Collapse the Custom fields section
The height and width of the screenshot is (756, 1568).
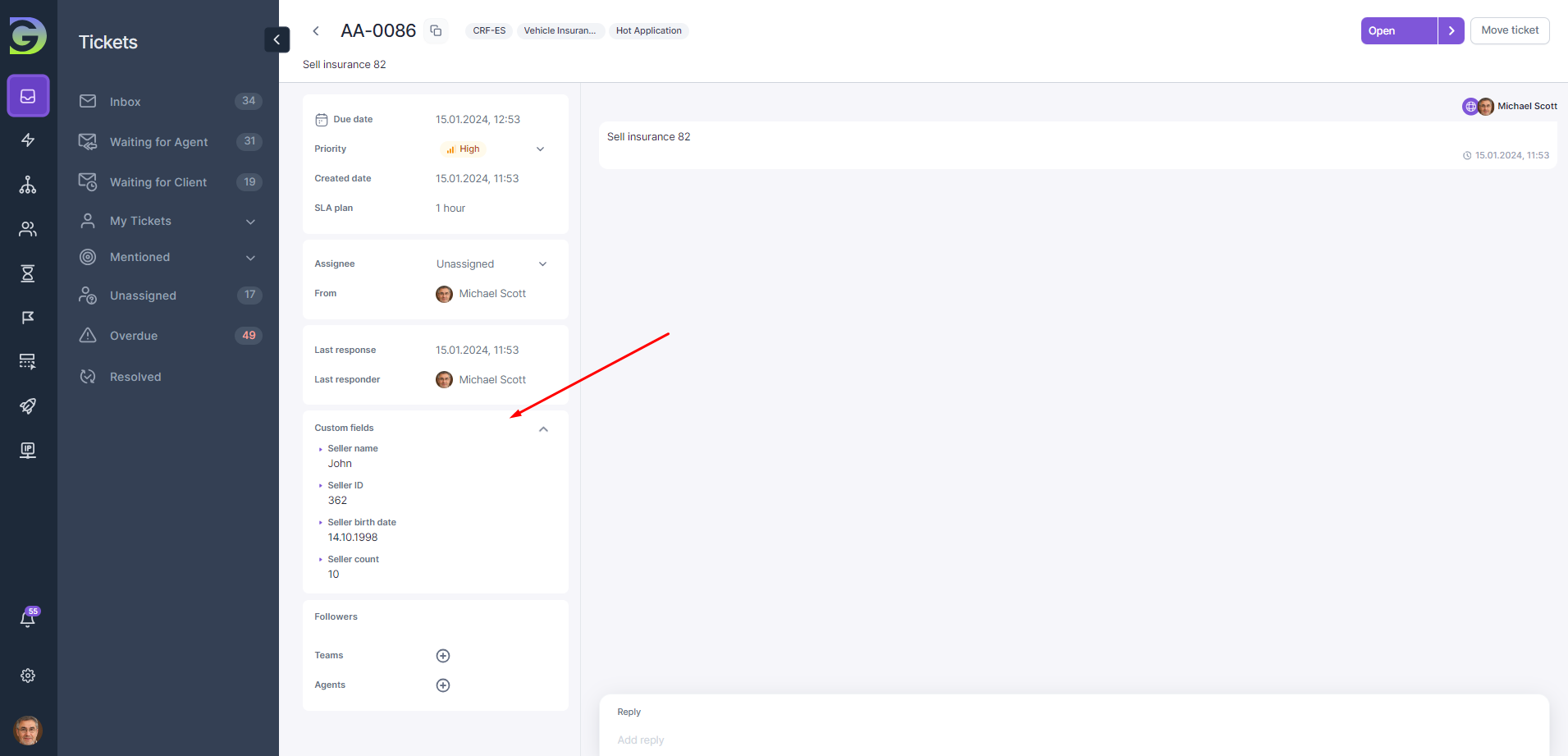click(543, 429)
